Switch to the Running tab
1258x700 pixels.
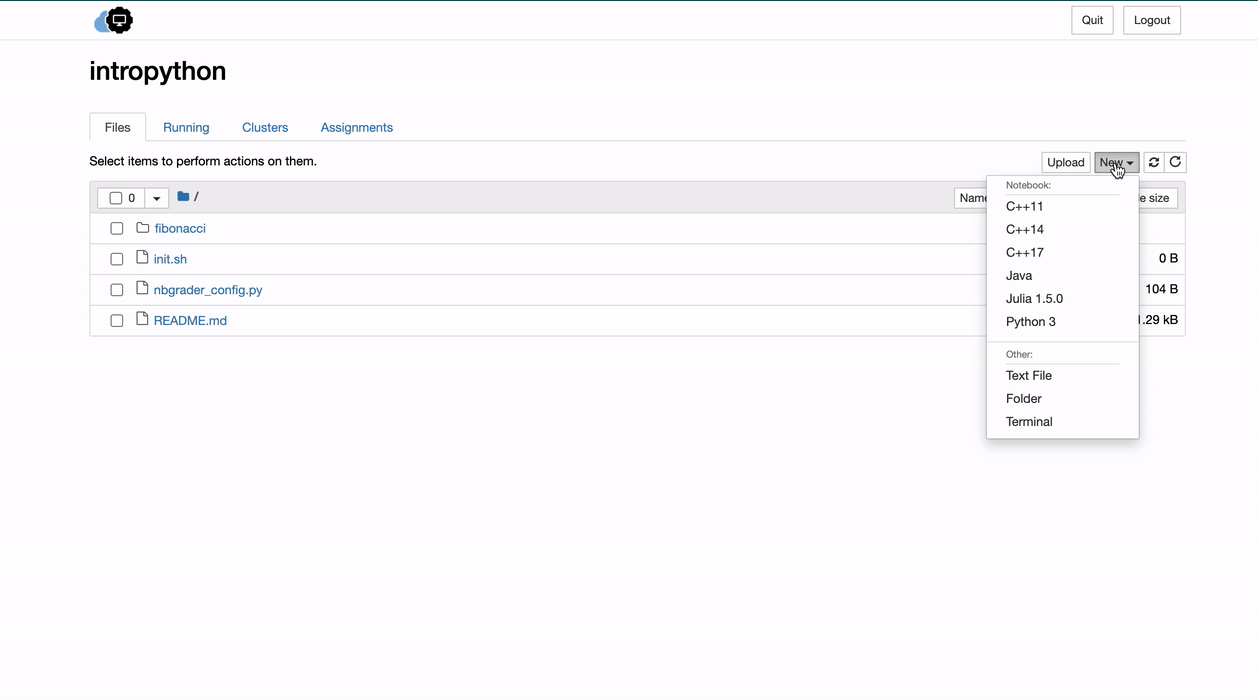[186, 127]
